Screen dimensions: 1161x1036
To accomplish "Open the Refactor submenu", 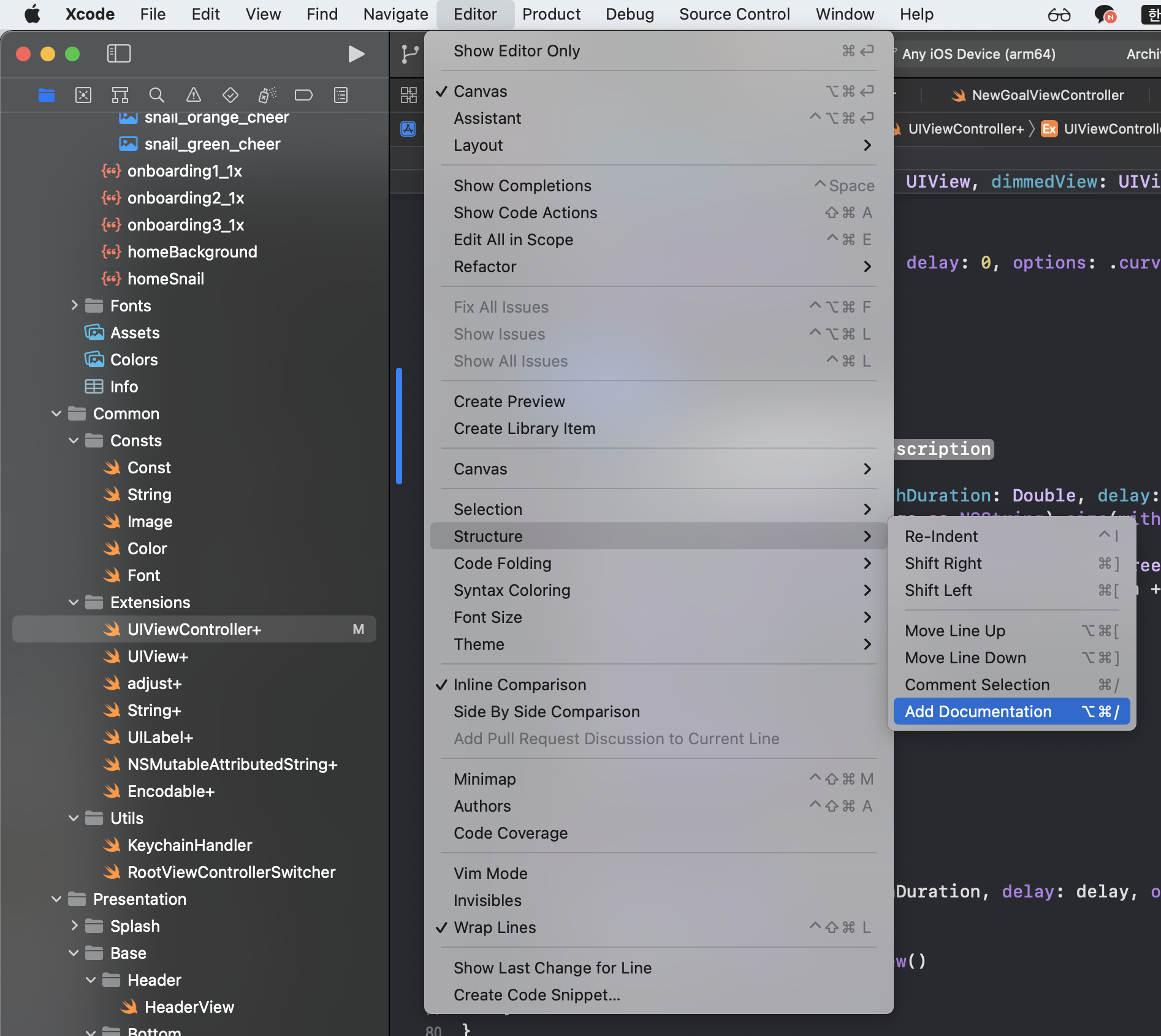I will 658,267.
